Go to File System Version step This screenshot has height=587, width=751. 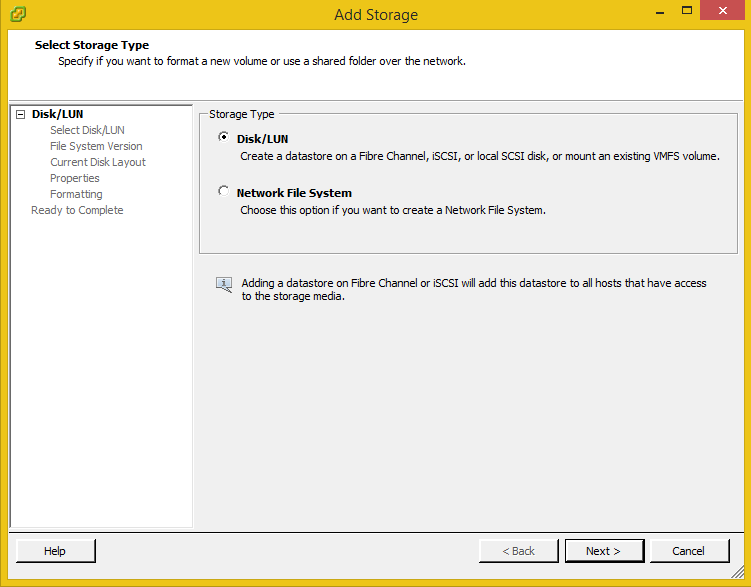click(96, 146)
